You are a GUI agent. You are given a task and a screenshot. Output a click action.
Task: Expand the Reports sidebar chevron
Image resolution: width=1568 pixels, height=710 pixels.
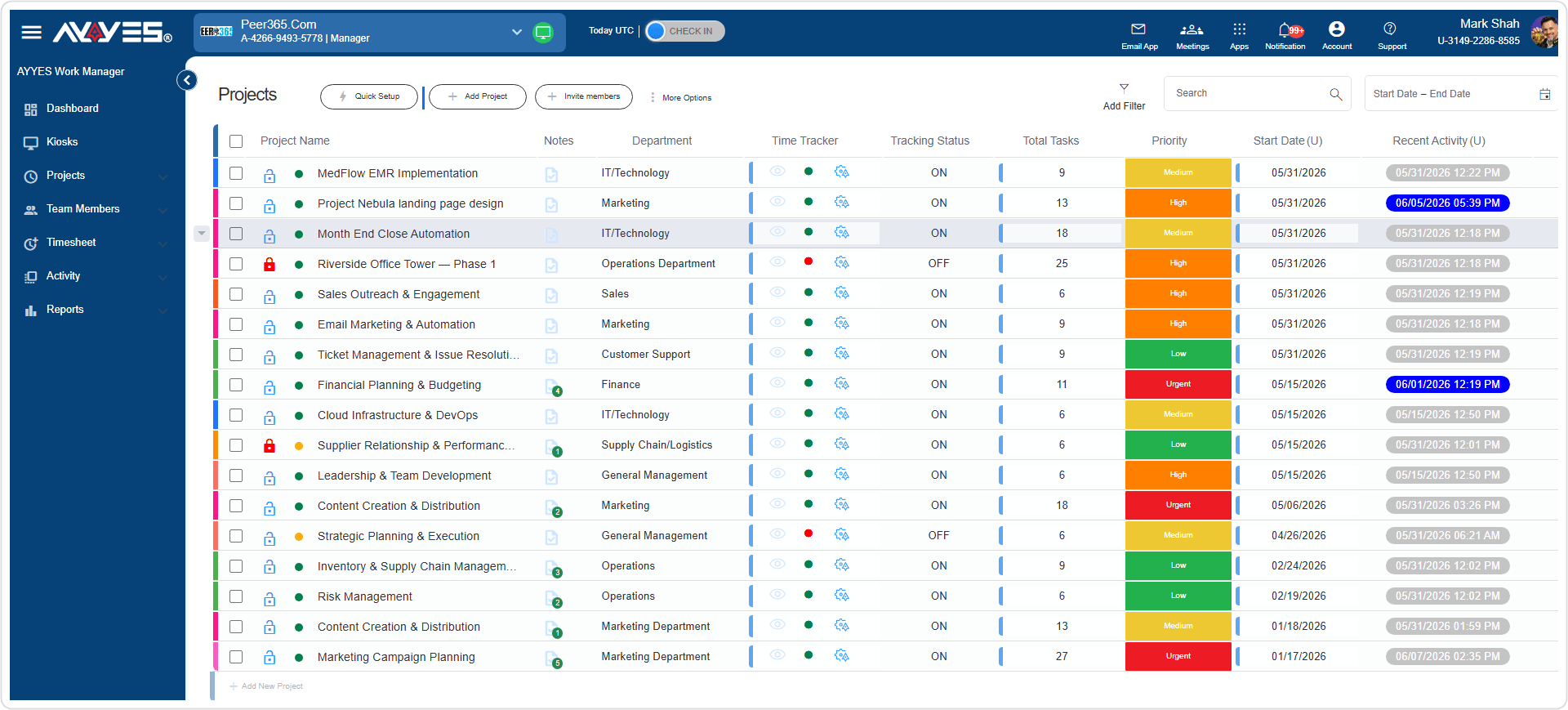(x=163, y=310)
